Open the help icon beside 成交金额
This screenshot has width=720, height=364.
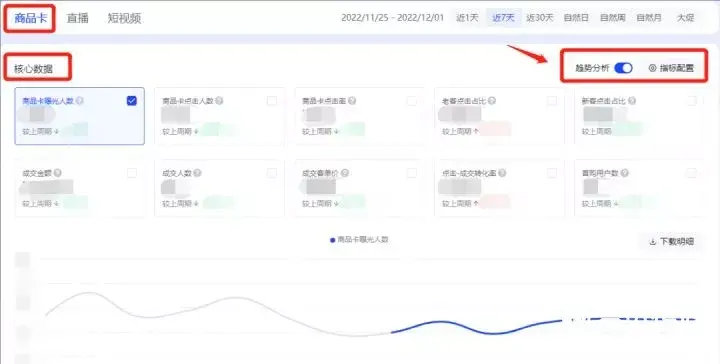(57, 173)
